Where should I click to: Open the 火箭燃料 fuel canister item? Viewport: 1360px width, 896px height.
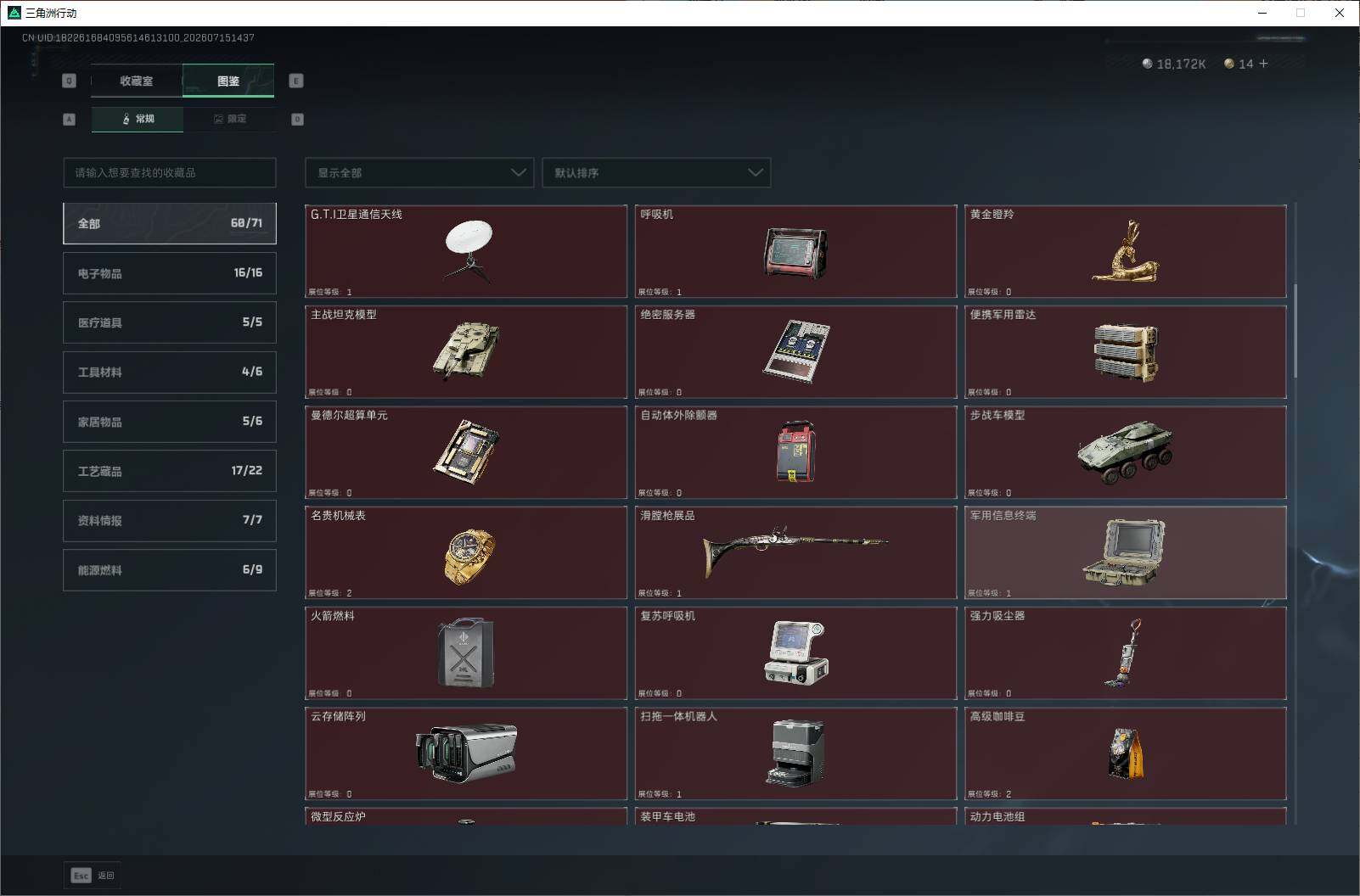pos(466,652)
